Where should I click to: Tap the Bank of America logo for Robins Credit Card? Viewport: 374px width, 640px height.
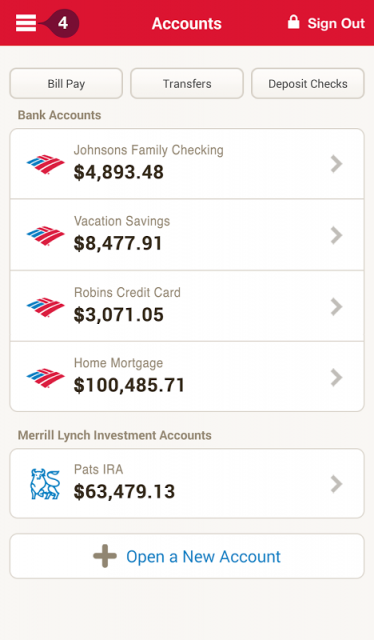point(45,307)
